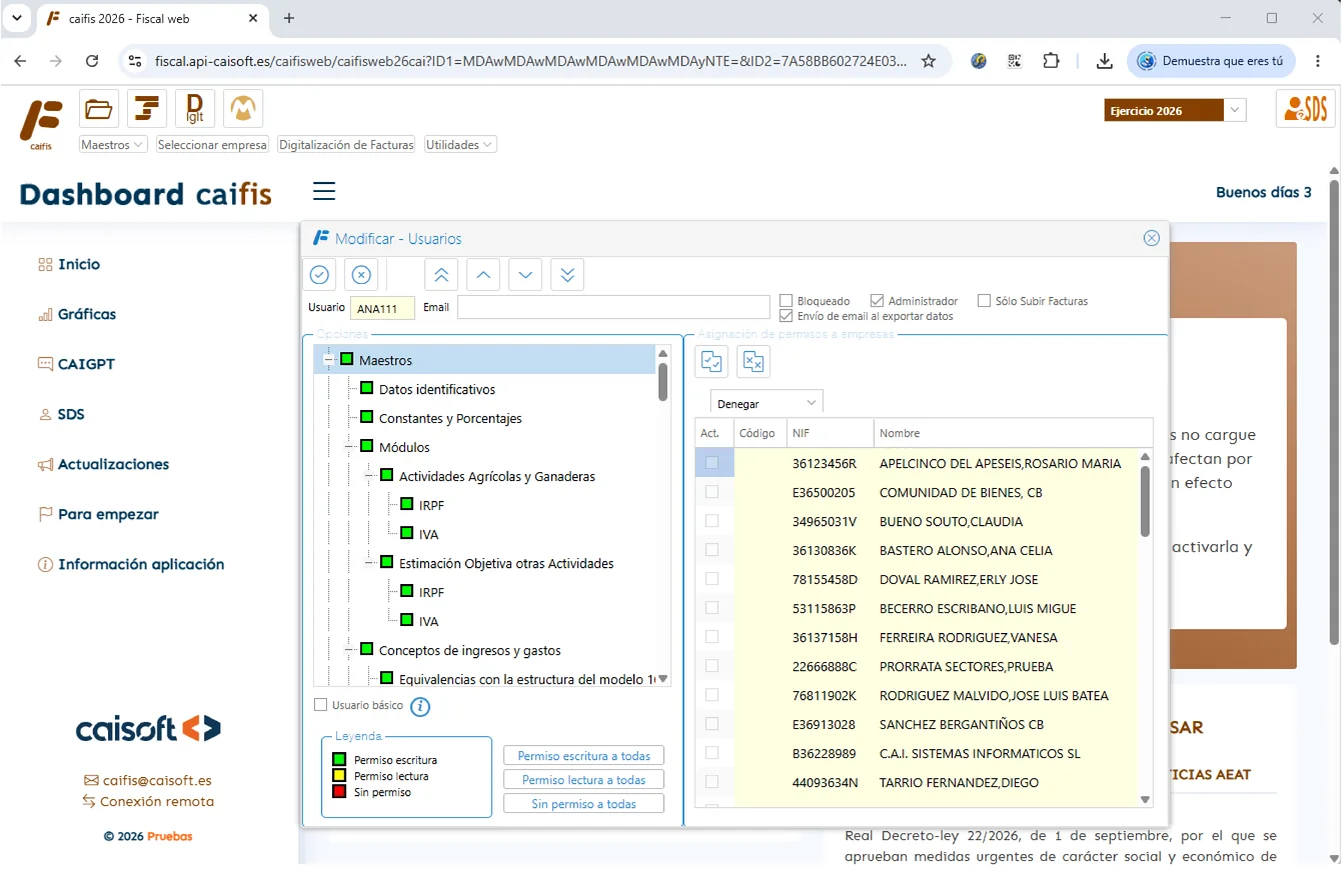Collapse Actividades Agrícolas y Ganaderas node
Image resolution: width=1342 pixels, height=874 pixels.
click(369, 476)
